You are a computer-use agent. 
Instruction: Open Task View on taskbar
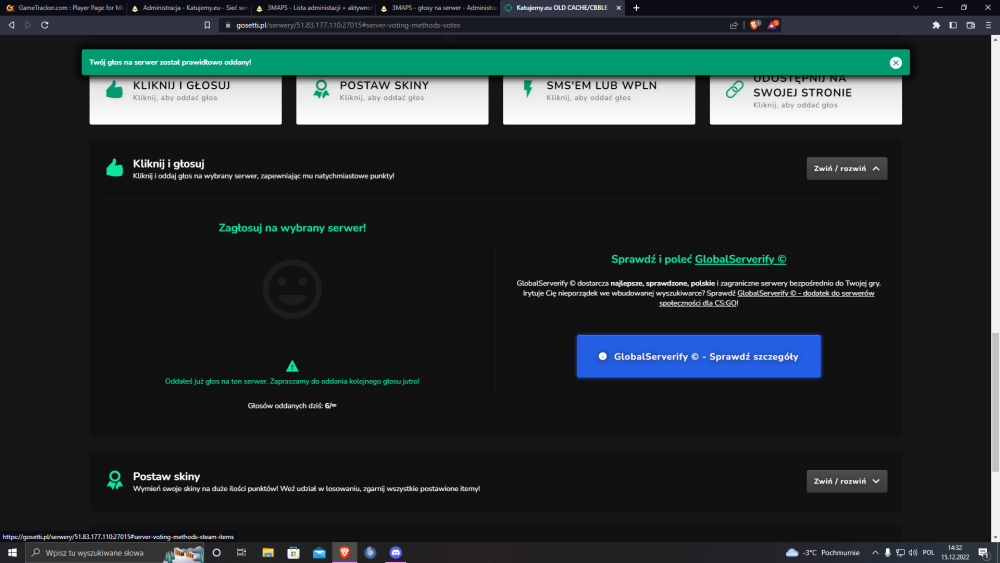tap(241, 552)
